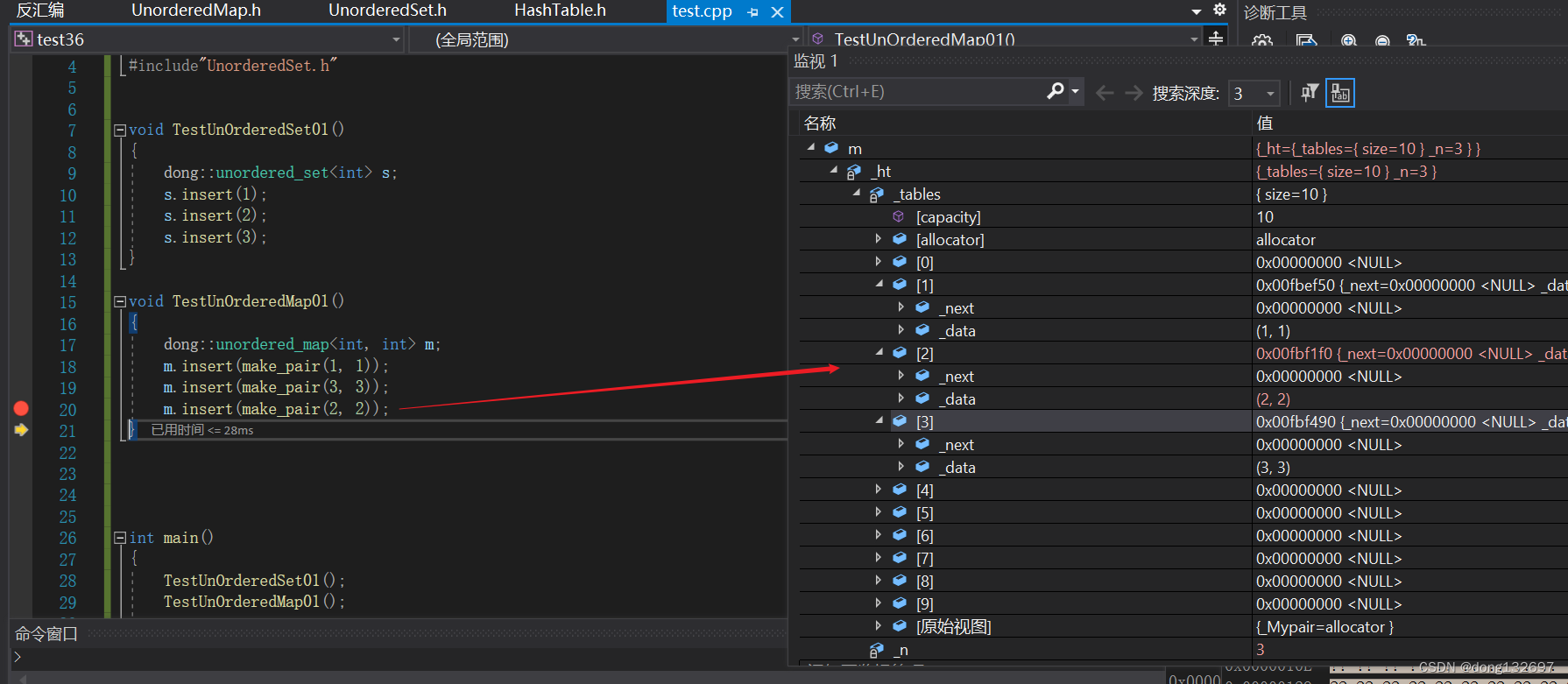Go to next search result arrow

point(1134,93)
